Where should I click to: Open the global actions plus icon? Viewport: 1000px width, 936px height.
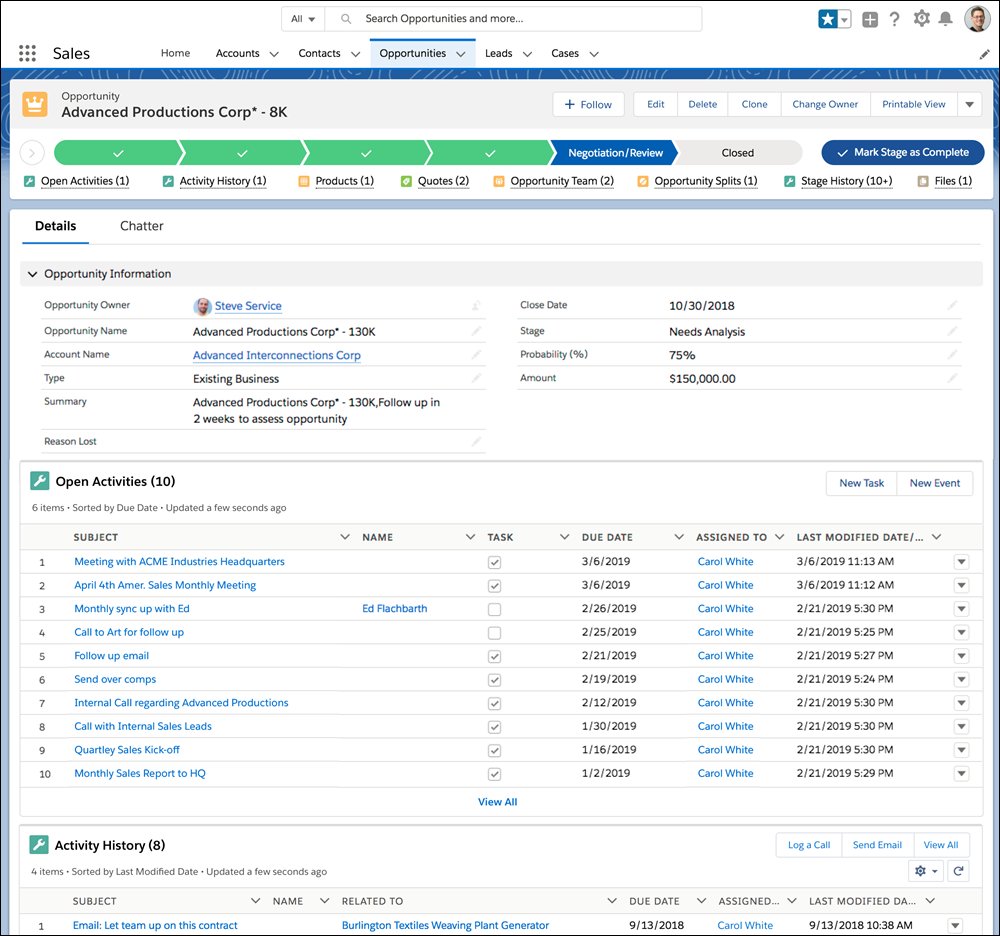tap(870, 19)
